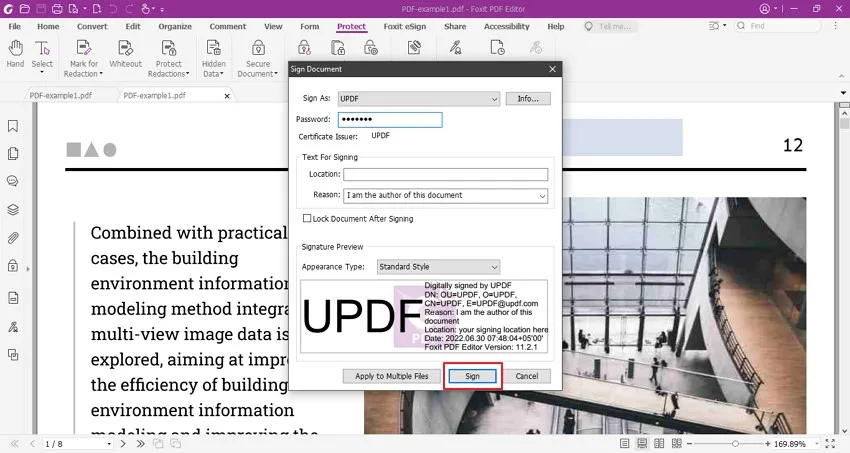This screenshot has height=453, width=850.
Task: Open the Comments panel in sidebar
Action: pos(13,181)
